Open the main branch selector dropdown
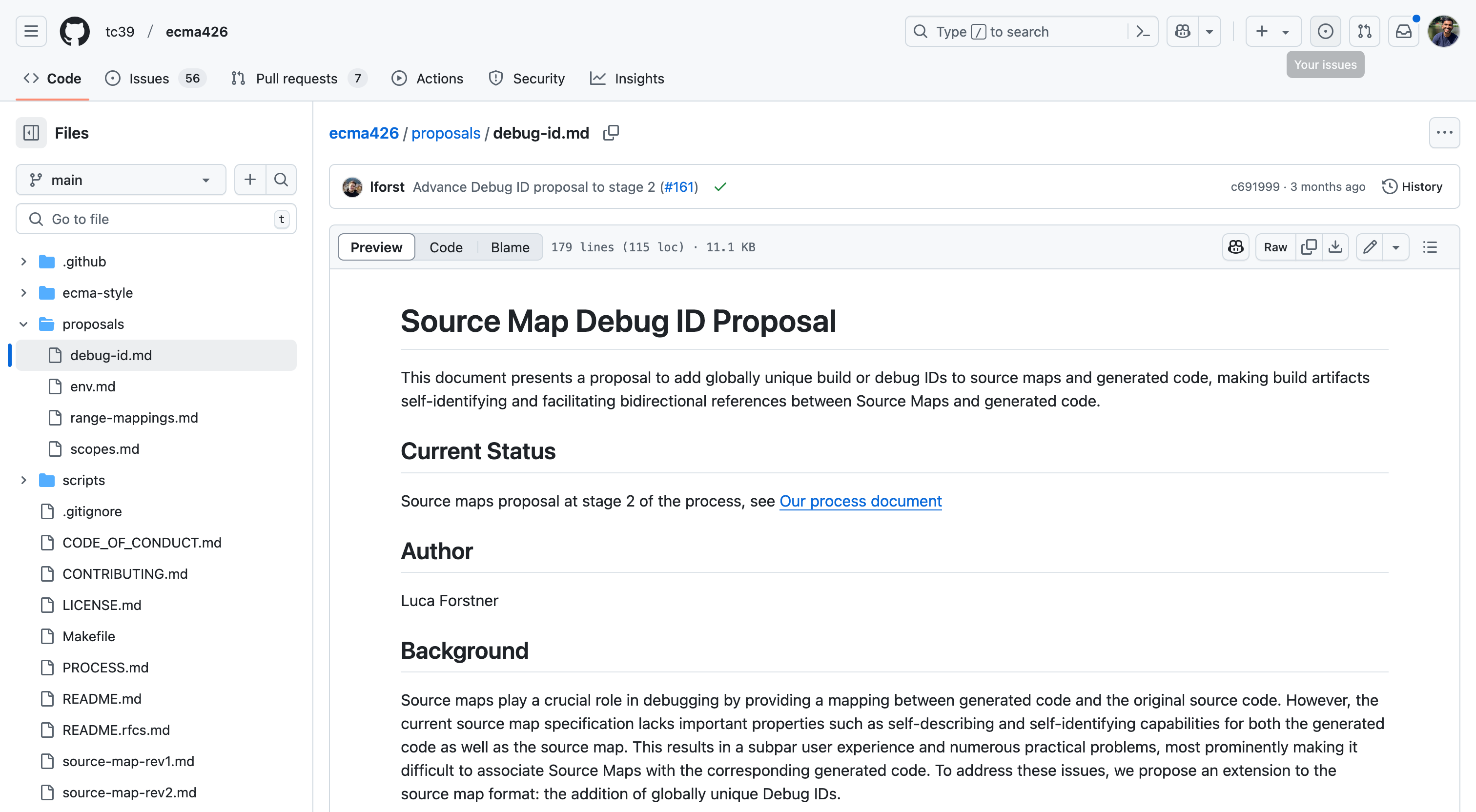1476x812 pixels. click(x=121, y=180)
